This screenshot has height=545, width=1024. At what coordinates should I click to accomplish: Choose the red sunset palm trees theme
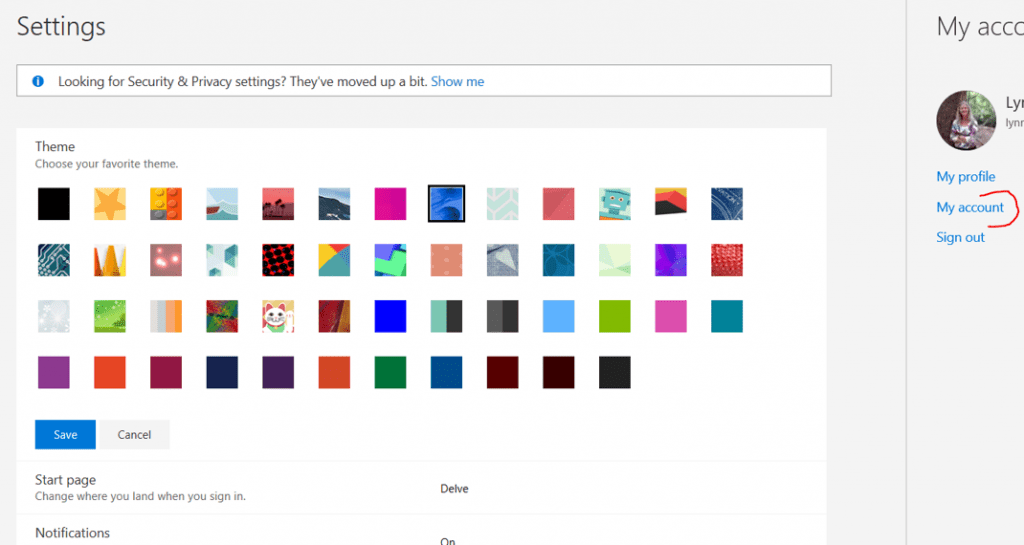click(x=278, y=204)
